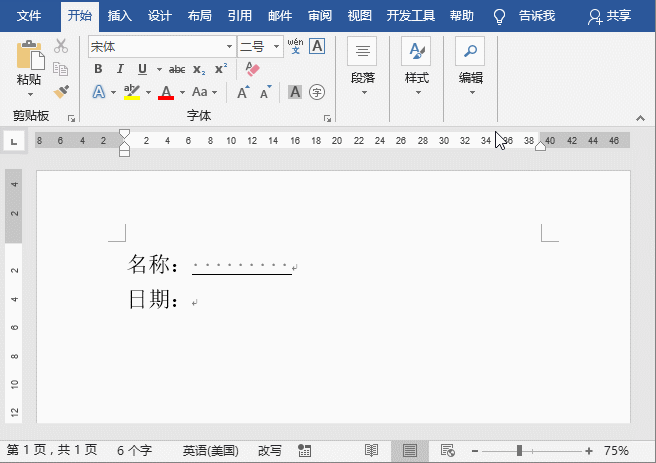656x463 pixels.
Task: Open the font size dropdown 二号
Action: coord(277,46)
